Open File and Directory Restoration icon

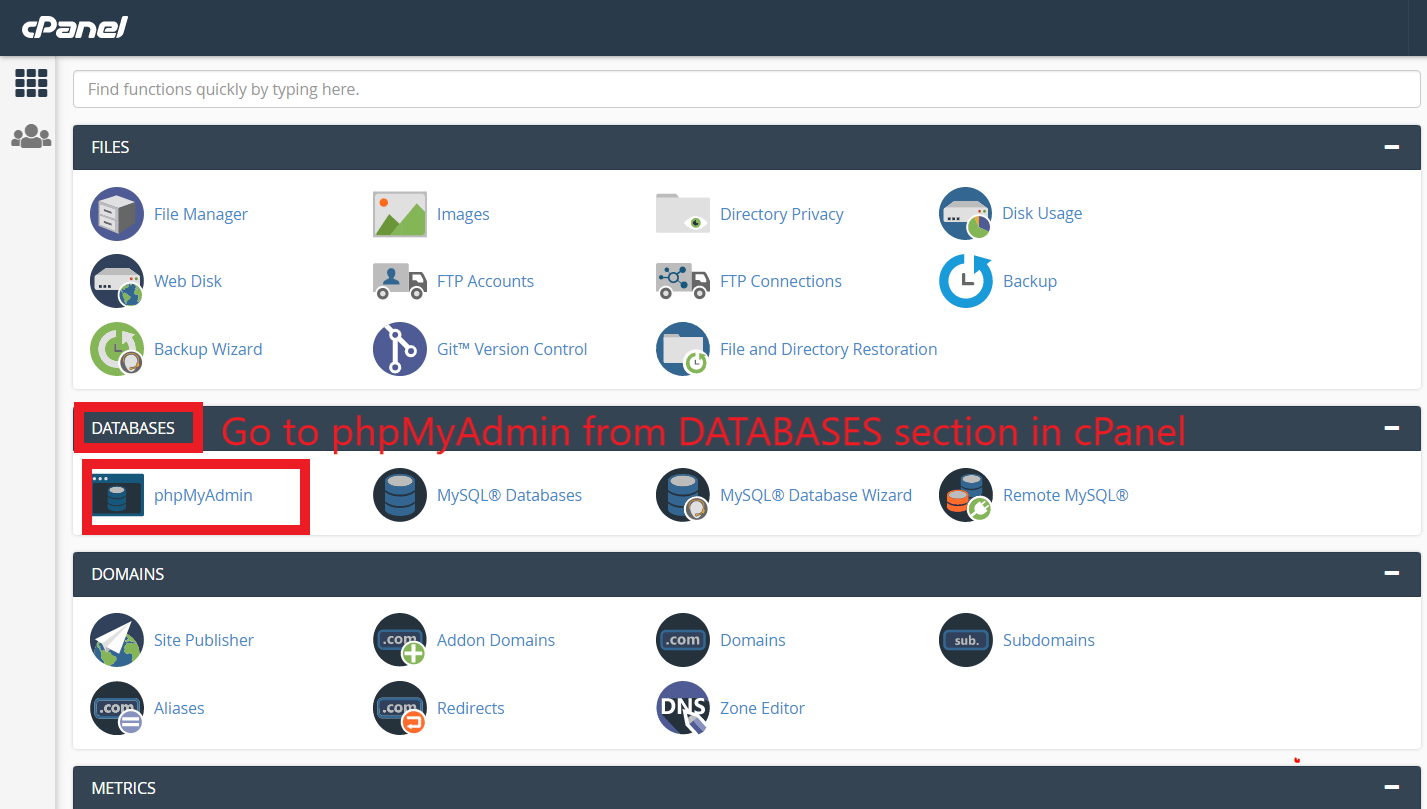click(x=683, y=349)
